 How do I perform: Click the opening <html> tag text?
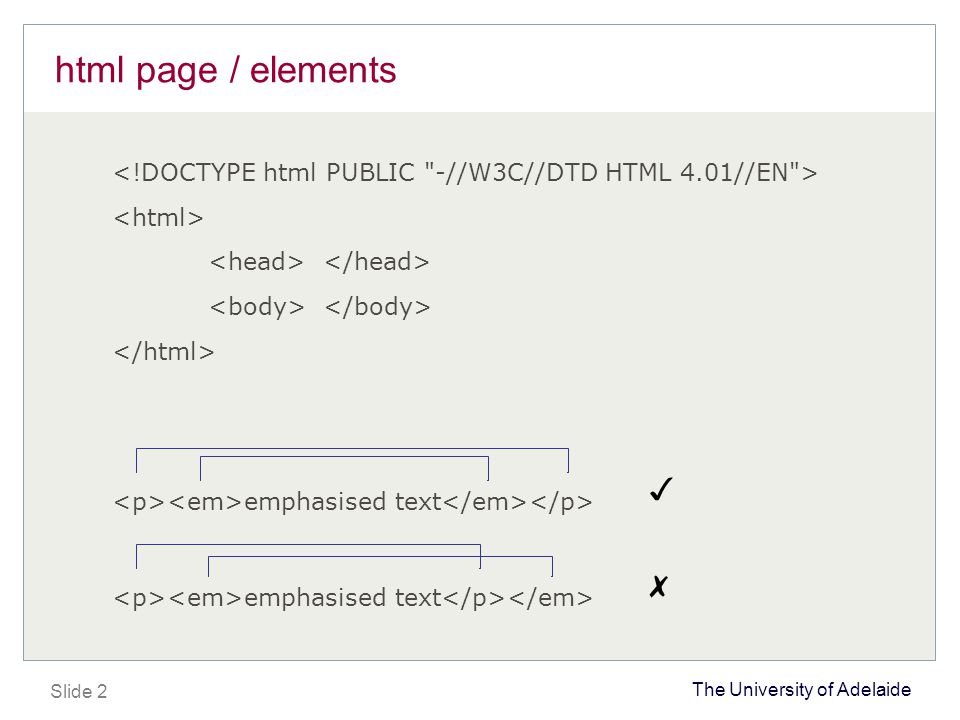[x=159, y=218]
